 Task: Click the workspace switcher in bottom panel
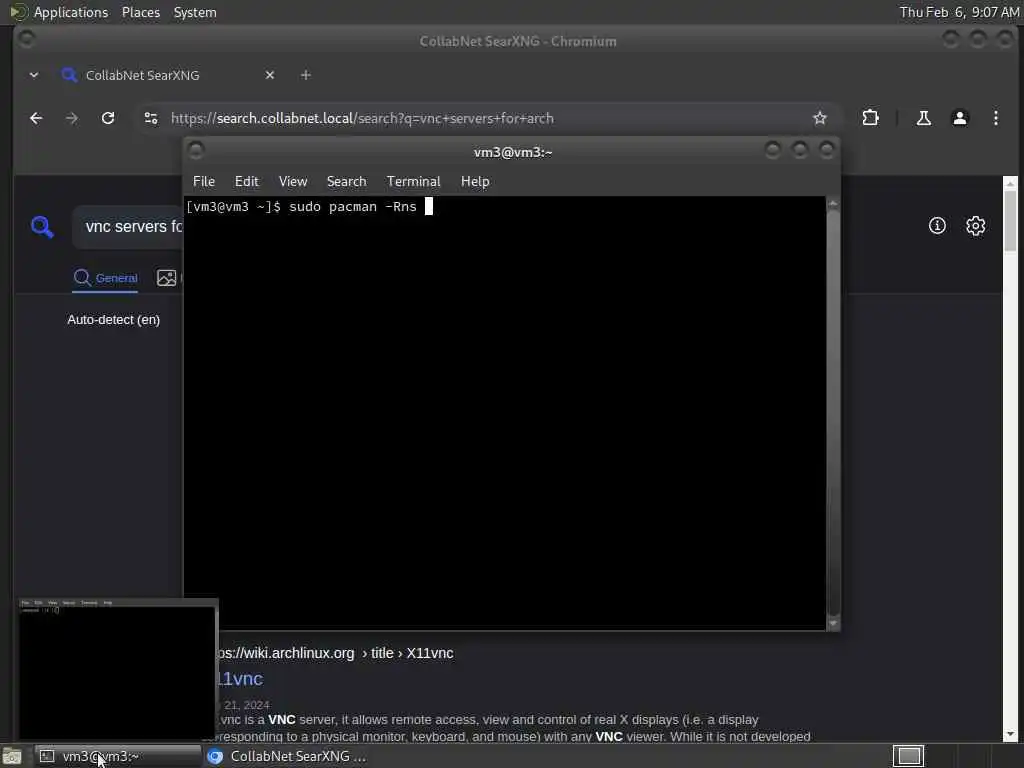point(908,756)
